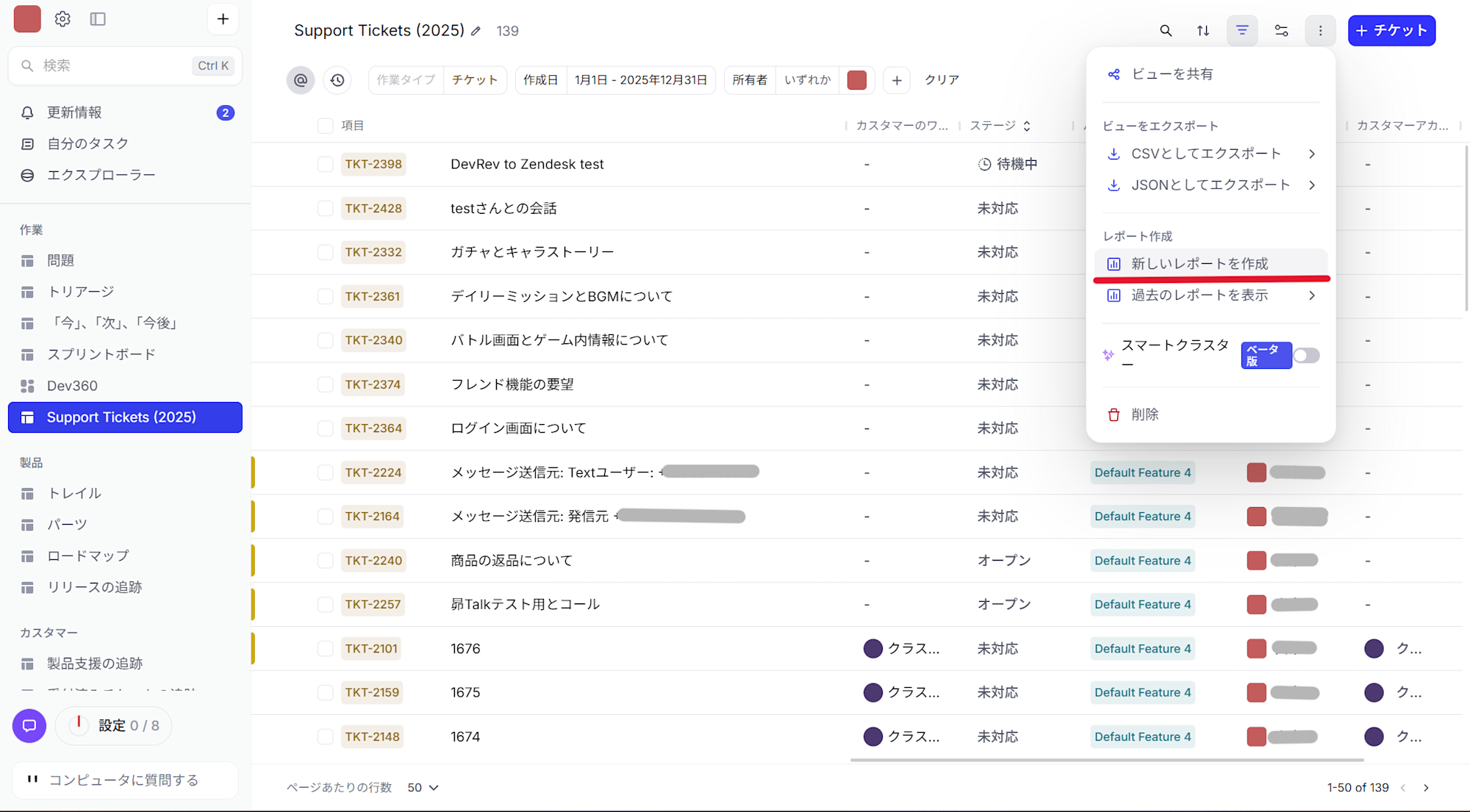Select 削除 in the menu
Image resolution: width=1470 pixels, height=812 pixels.
pyautogui.click(x=1144, y=414)
